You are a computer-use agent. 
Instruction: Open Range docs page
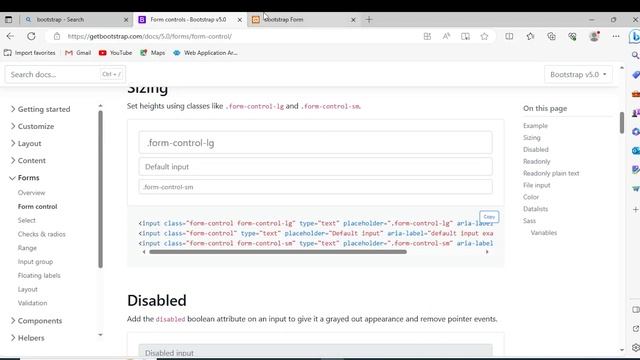[27, 248]
